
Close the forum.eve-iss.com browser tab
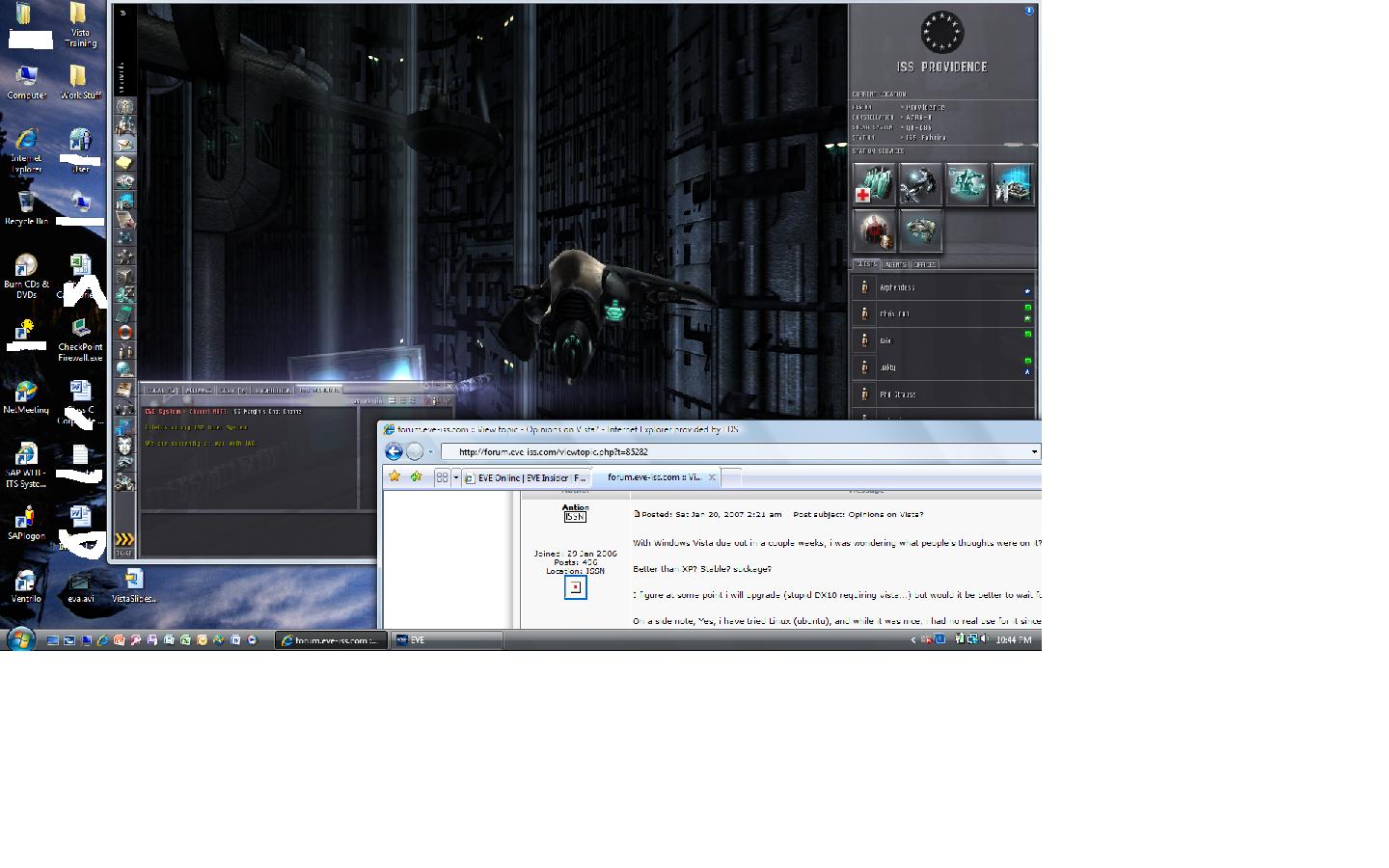(713, 477)
